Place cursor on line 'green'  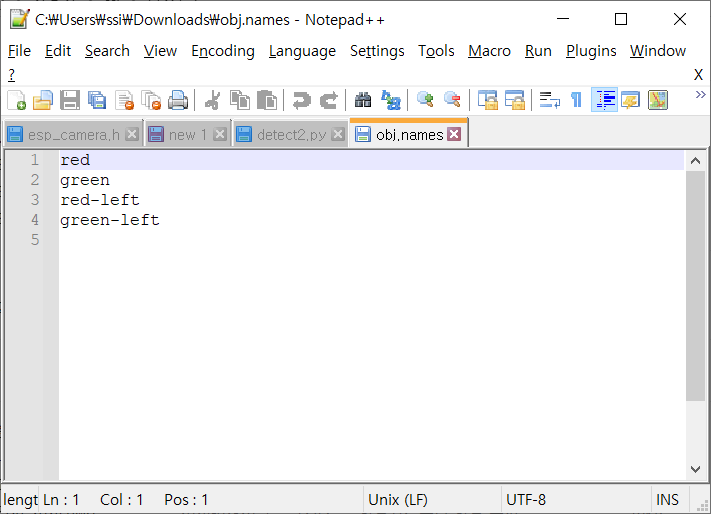click(85, 180)
